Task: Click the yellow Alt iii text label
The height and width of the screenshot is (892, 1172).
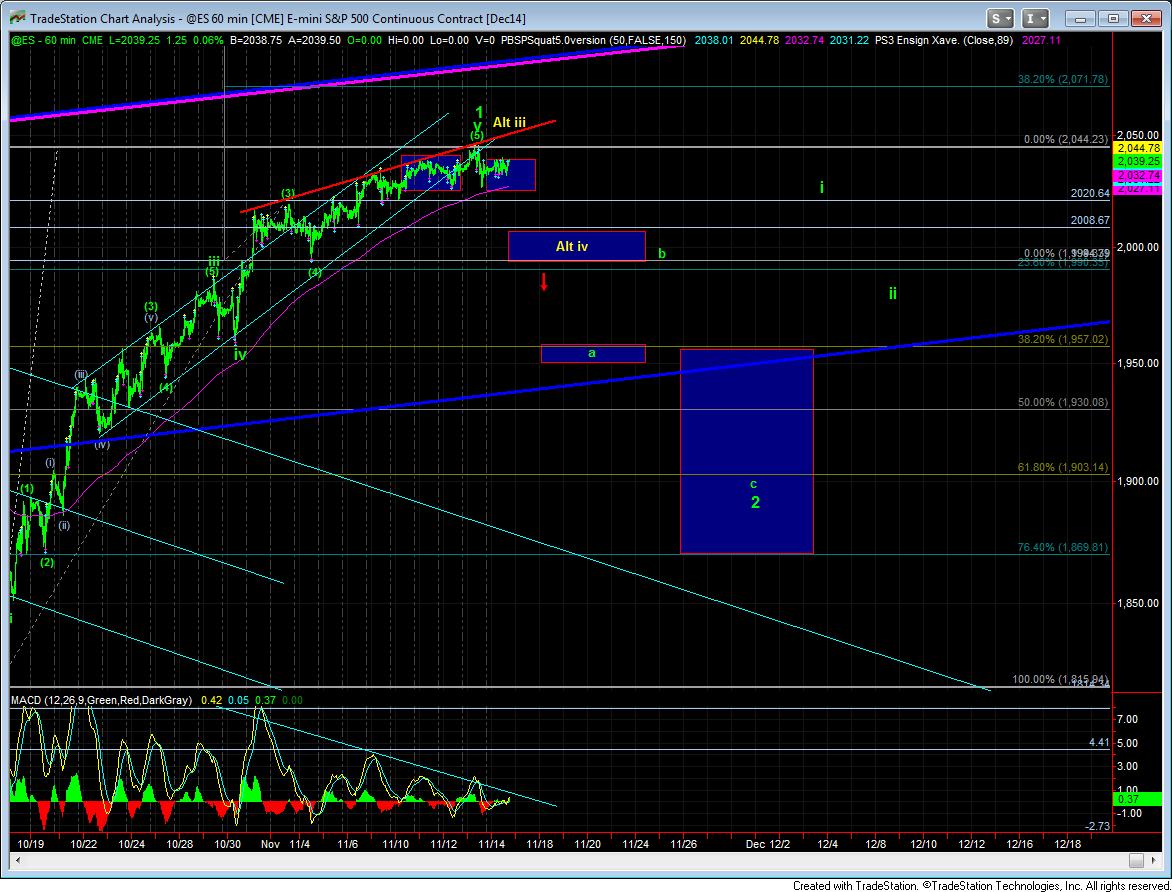Action: coord(509,122)
